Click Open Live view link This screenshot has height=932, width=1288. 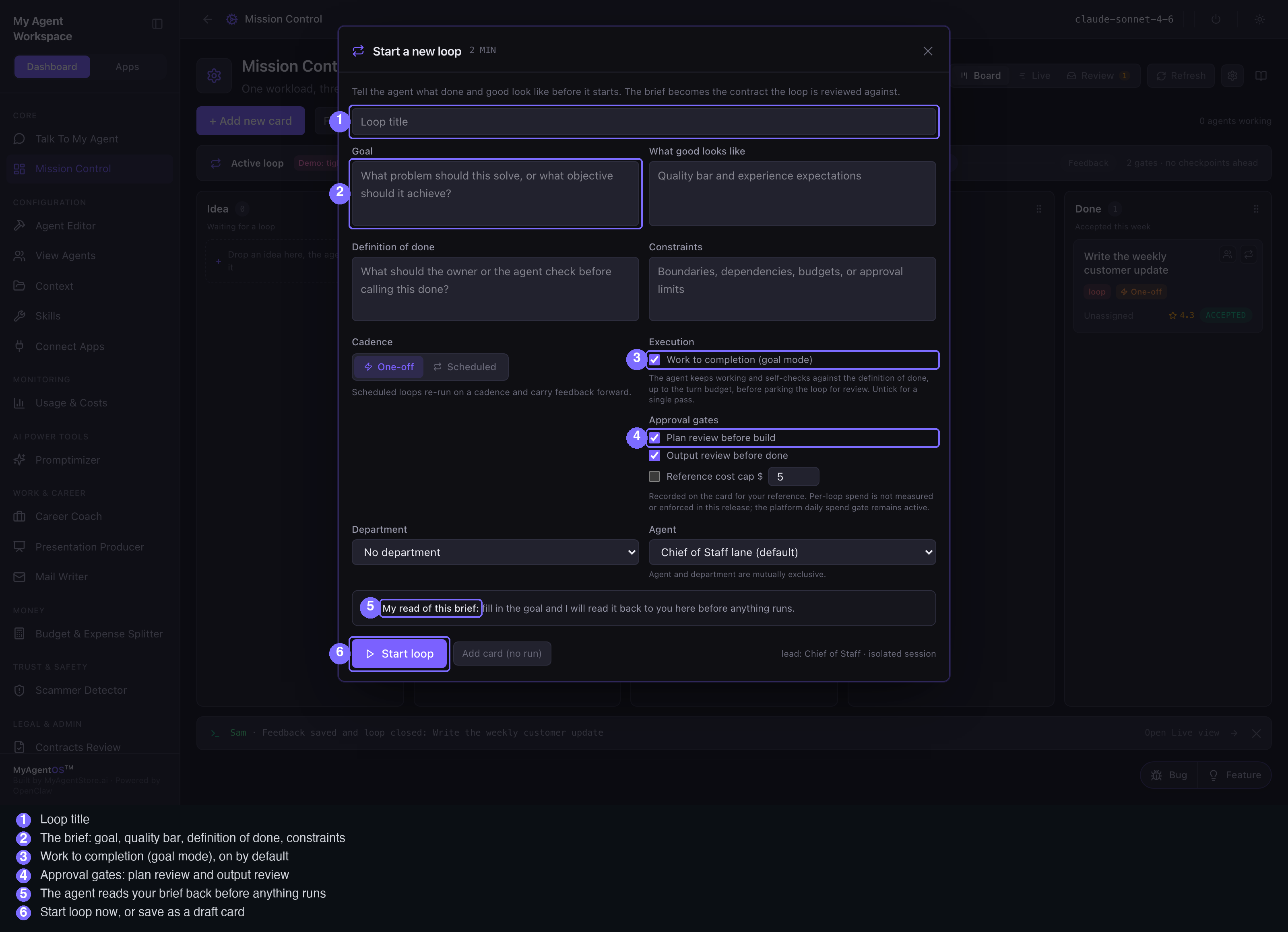point(1191,733)
